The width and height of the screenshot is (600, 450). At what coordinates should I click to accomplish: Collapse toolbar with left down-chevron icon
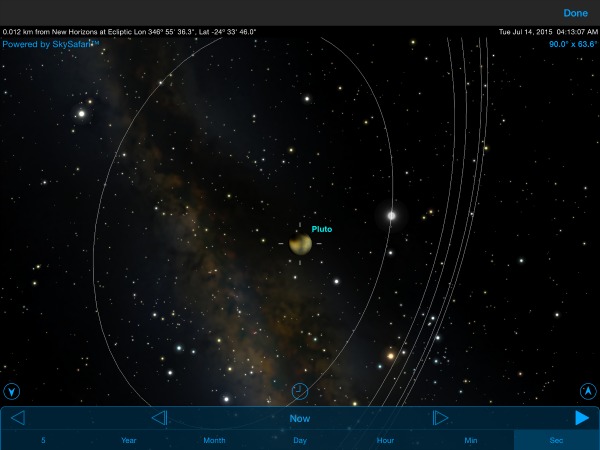pos(12,391)
